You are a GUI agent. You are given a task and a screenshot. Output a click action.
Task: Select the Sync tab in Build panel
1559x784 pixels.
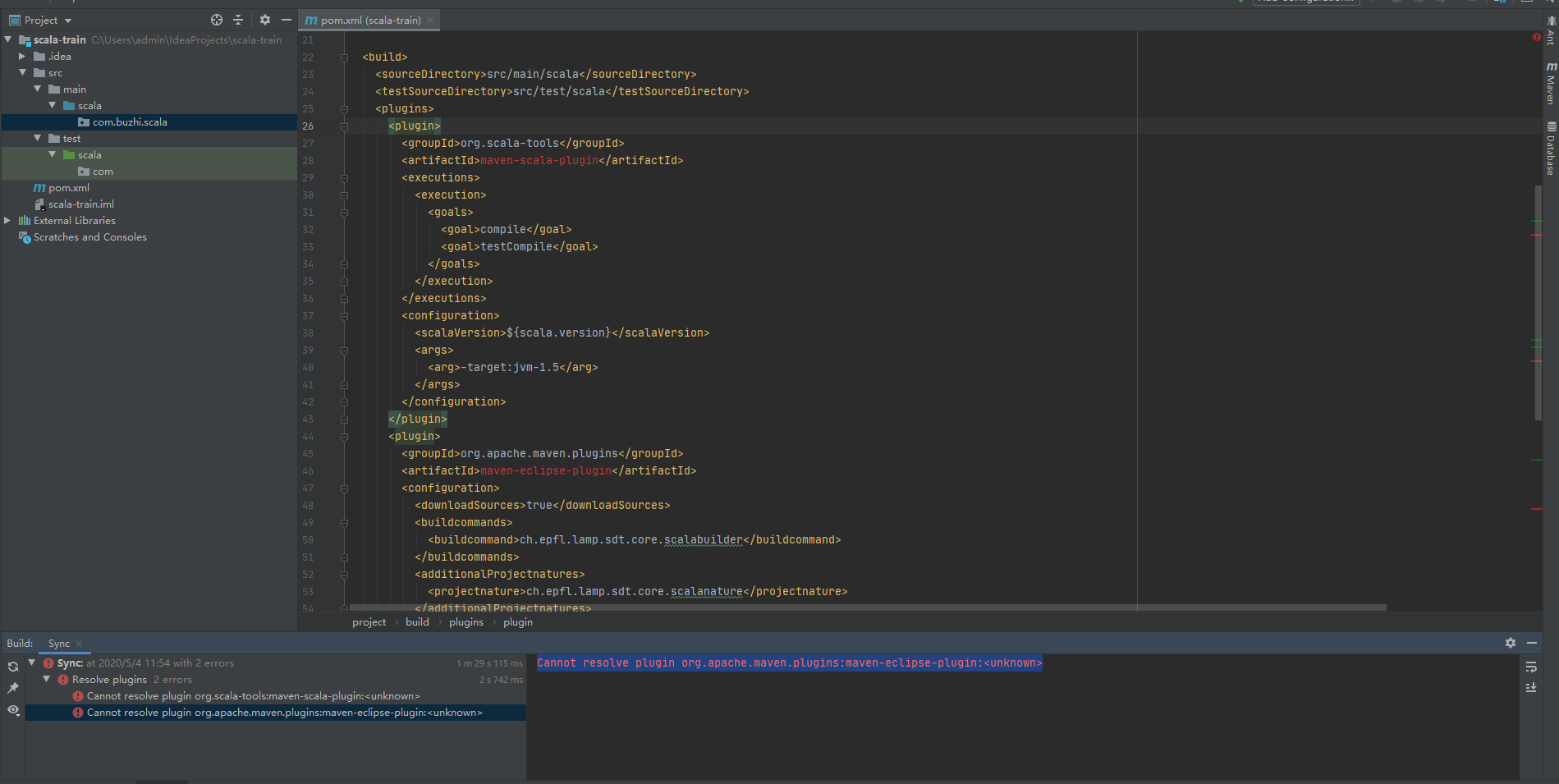pos(59,644)
